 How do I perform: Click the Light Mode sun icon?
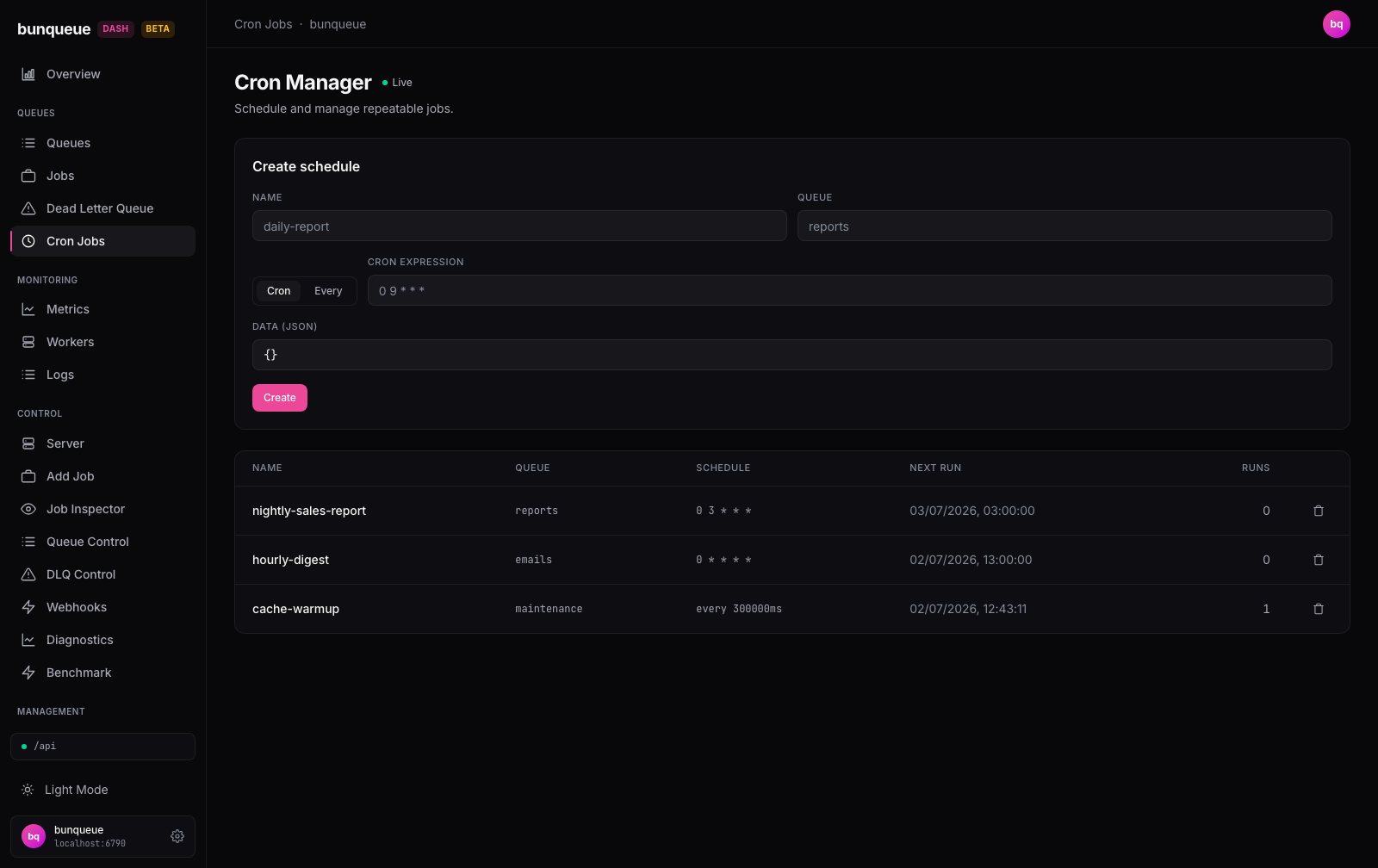[28, 790]
